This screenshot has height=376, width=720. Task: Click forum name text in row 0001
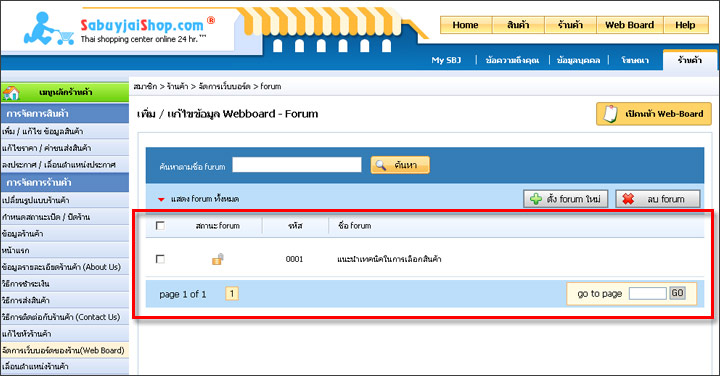pyautogui.click(x=389, y=259)
